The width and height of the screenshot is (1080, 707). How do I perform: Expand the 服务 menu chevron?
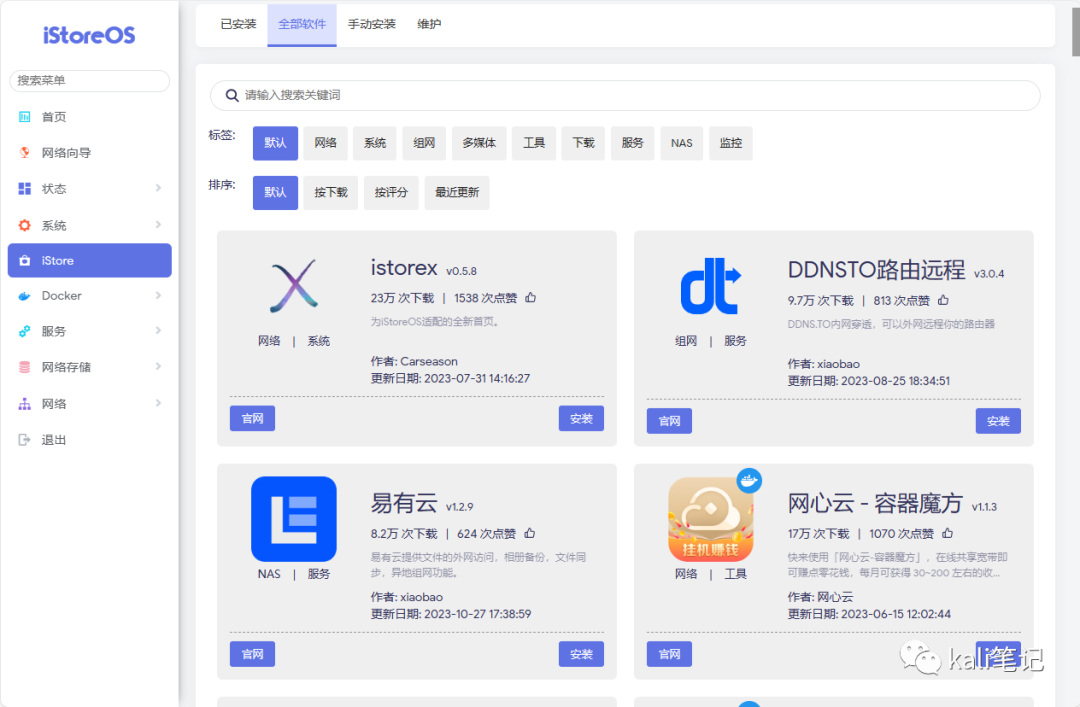coord(158,331)
